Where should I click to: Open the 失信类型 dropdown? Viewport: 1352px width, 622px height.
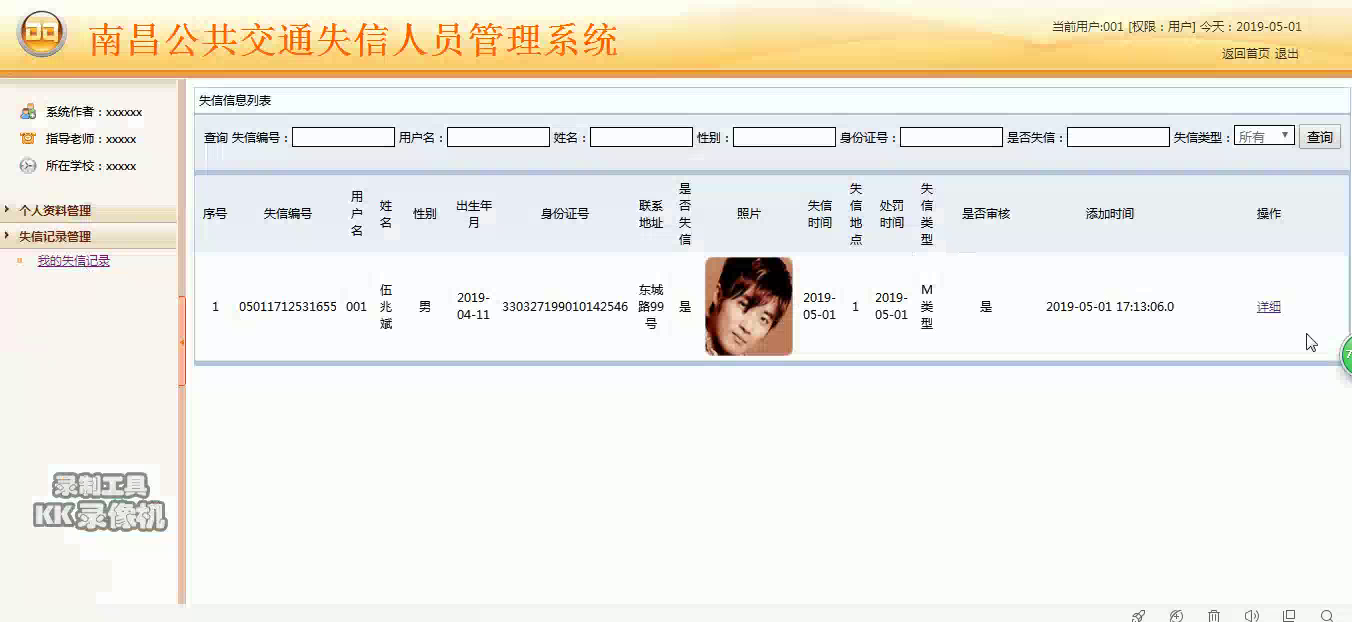pyautogui.click(x=1264, y=136)
